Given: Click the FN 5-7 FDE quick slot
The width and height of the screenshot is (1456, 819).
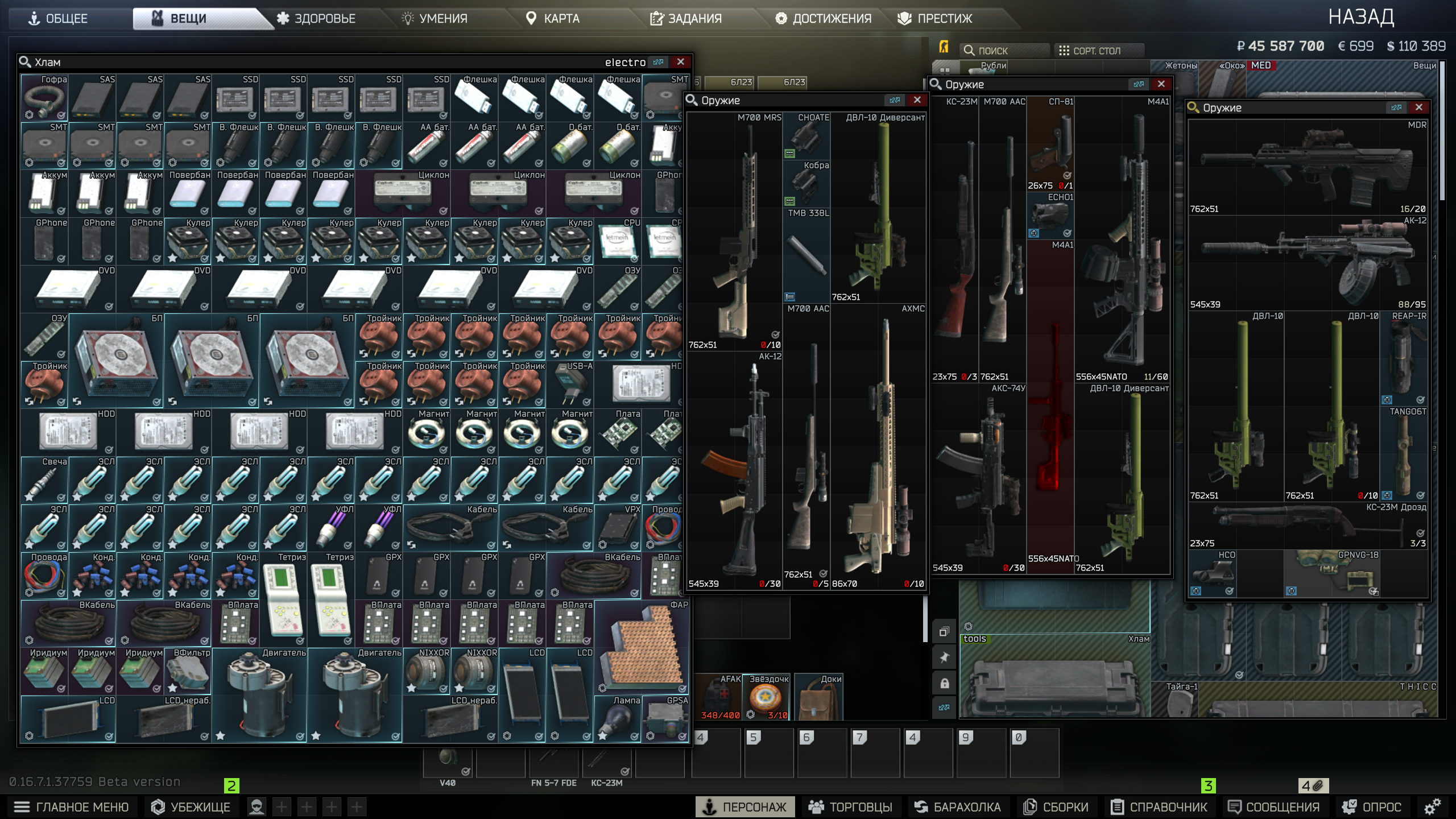Looking at the screenshot, I should click(x=553, y=763).
